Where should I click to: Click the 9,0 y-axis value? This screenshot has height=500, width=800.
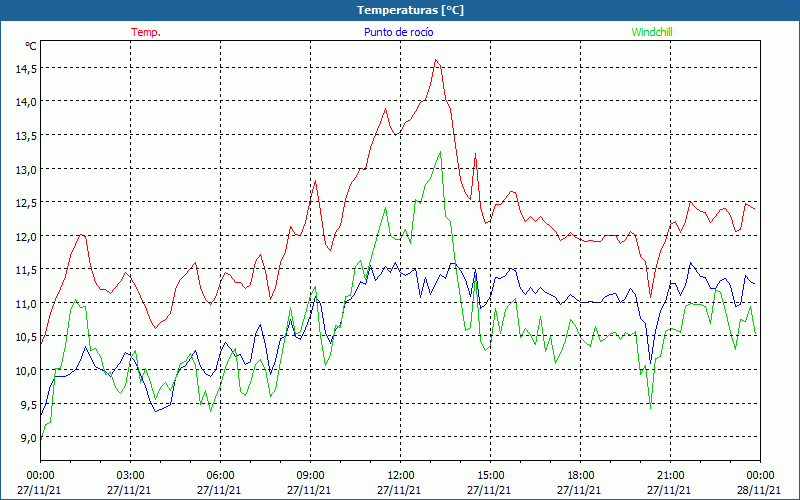(x=28, y=438)
